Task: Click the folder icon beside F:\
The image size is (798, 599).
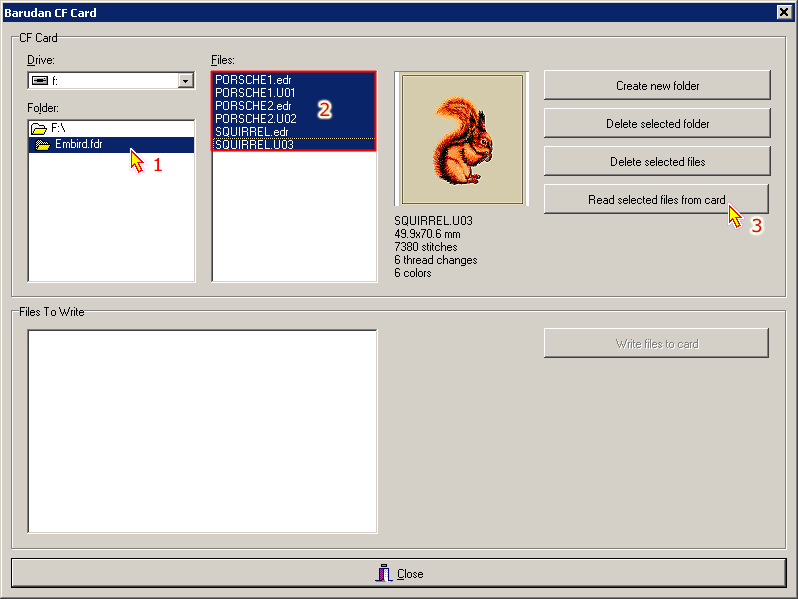Action: point(39,129)
